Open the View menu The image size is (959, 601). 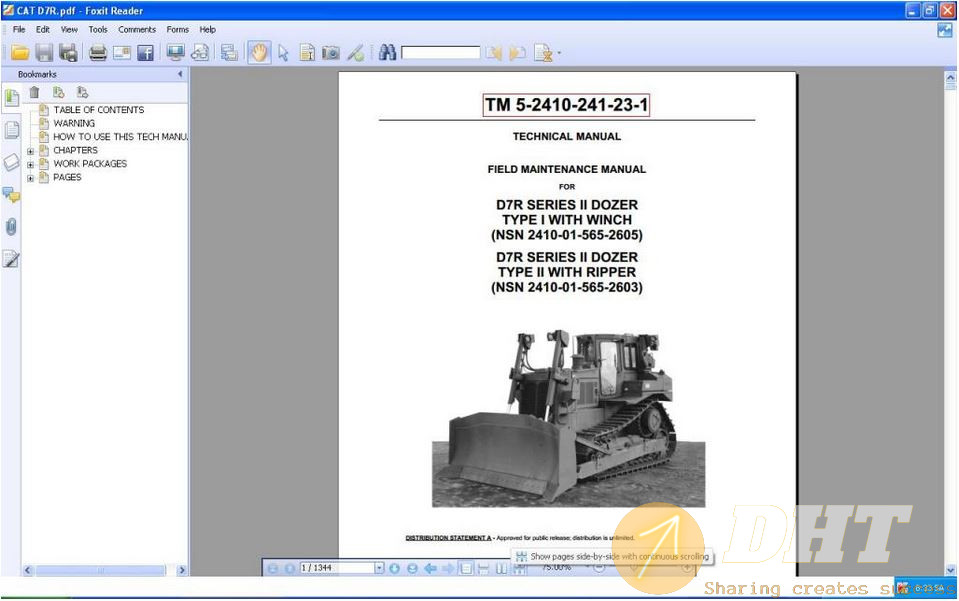(x=69, y=29)
